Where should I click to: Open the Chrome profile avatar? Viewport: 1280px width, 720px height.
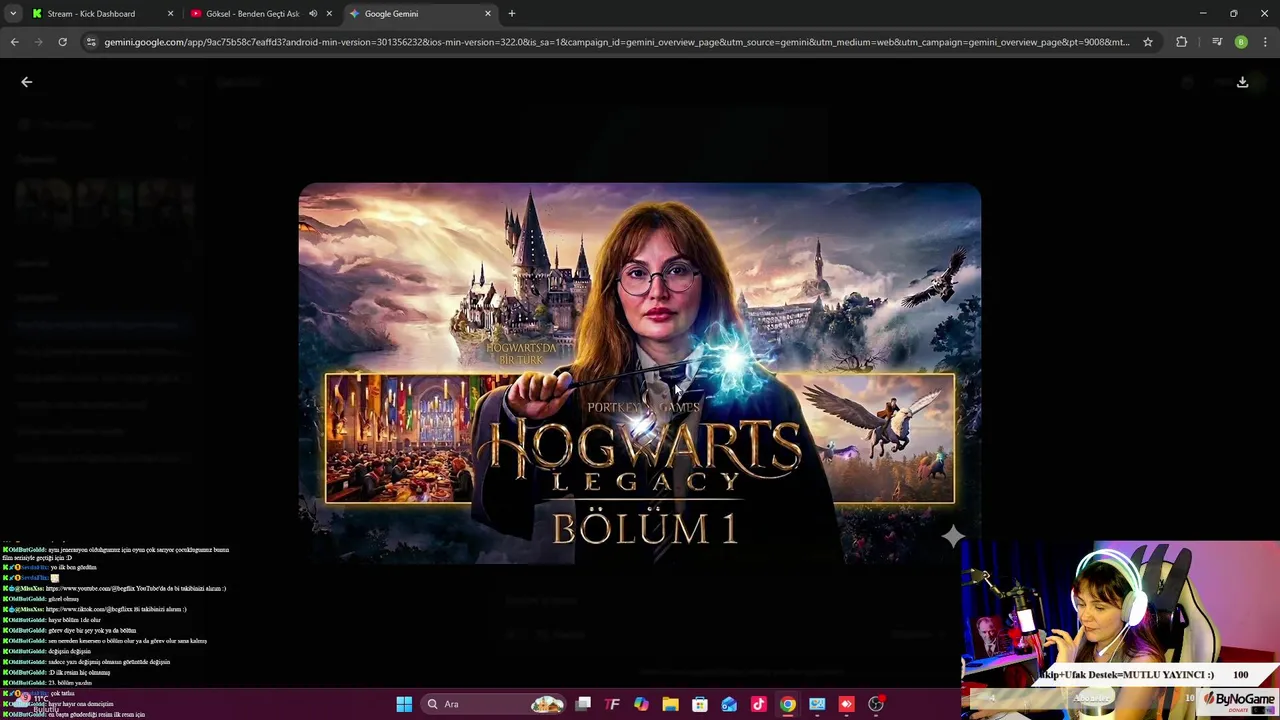pyautogui.click(x=1241, y=42)
